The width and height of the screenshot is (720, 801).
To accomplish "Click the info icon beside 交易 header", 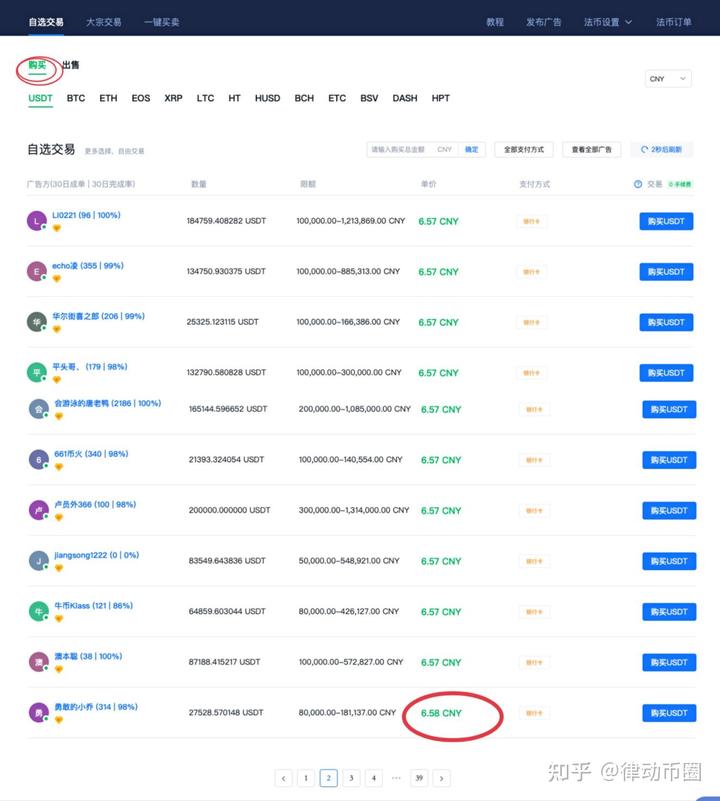I will [638, 184].
